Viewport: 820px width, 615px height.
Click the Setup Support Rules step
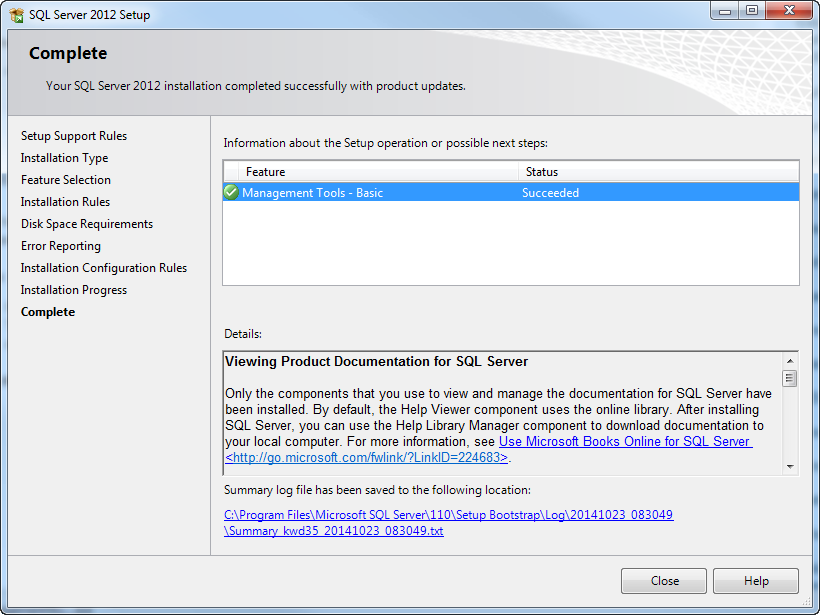point(74,136)
